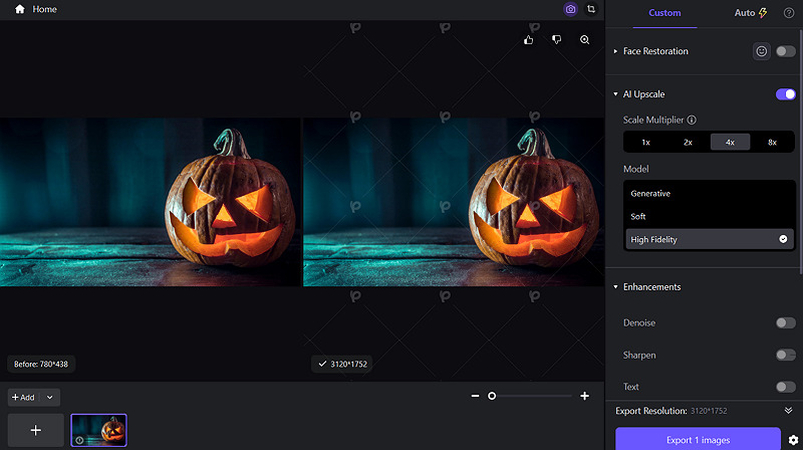
Task: Select the 8x scale multiplier
Action: [772, 142]
